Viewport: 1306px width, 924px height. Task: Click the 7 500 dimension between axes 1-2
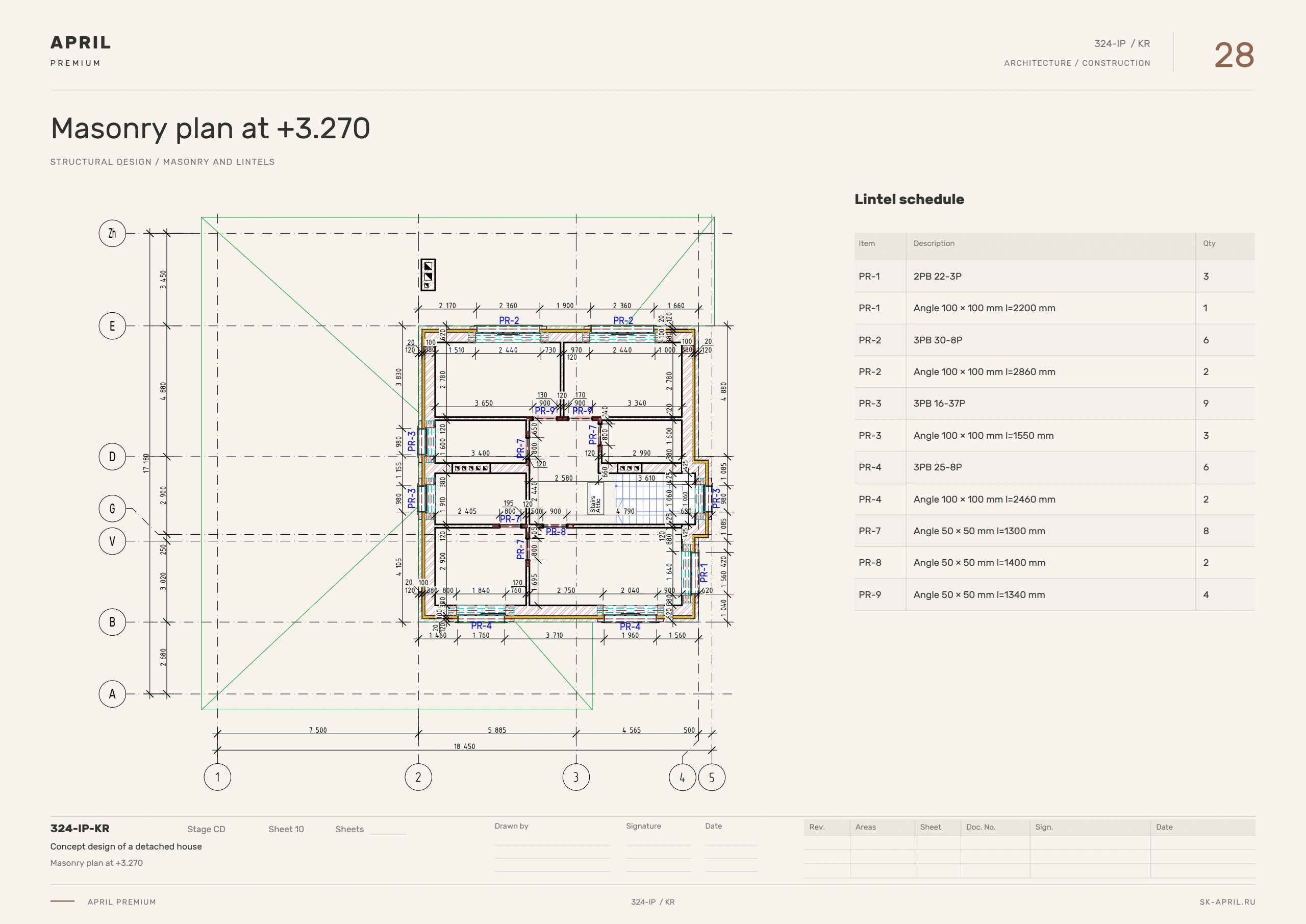click(318, 730)
